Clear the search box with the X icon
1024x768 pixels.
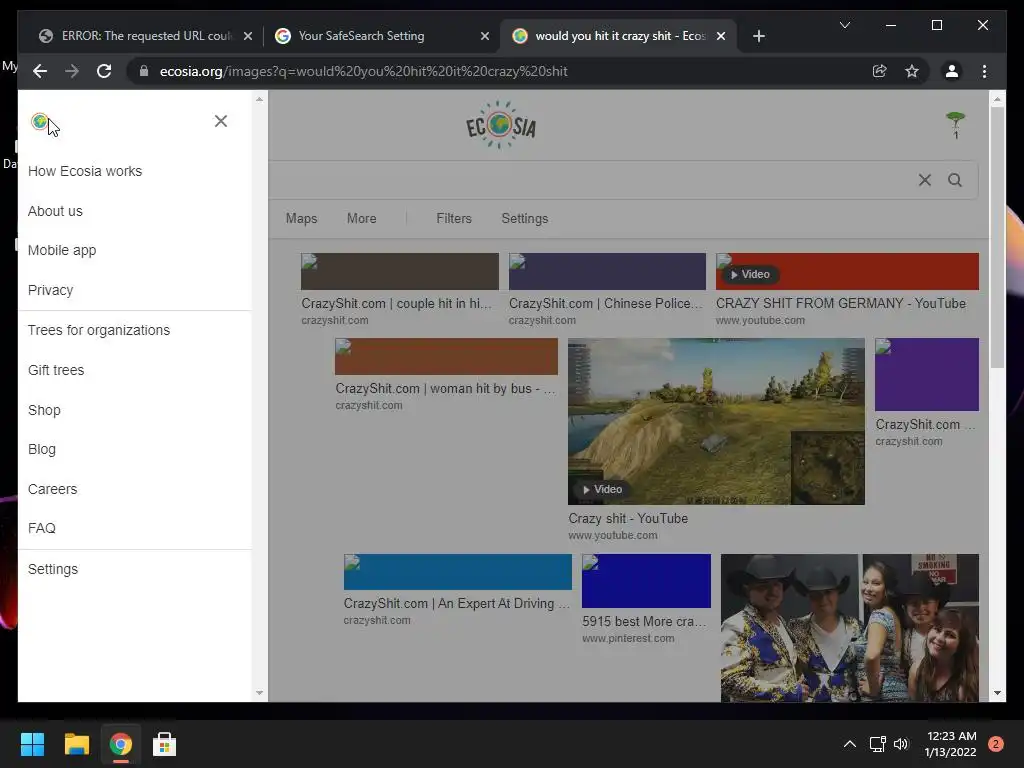925,180
